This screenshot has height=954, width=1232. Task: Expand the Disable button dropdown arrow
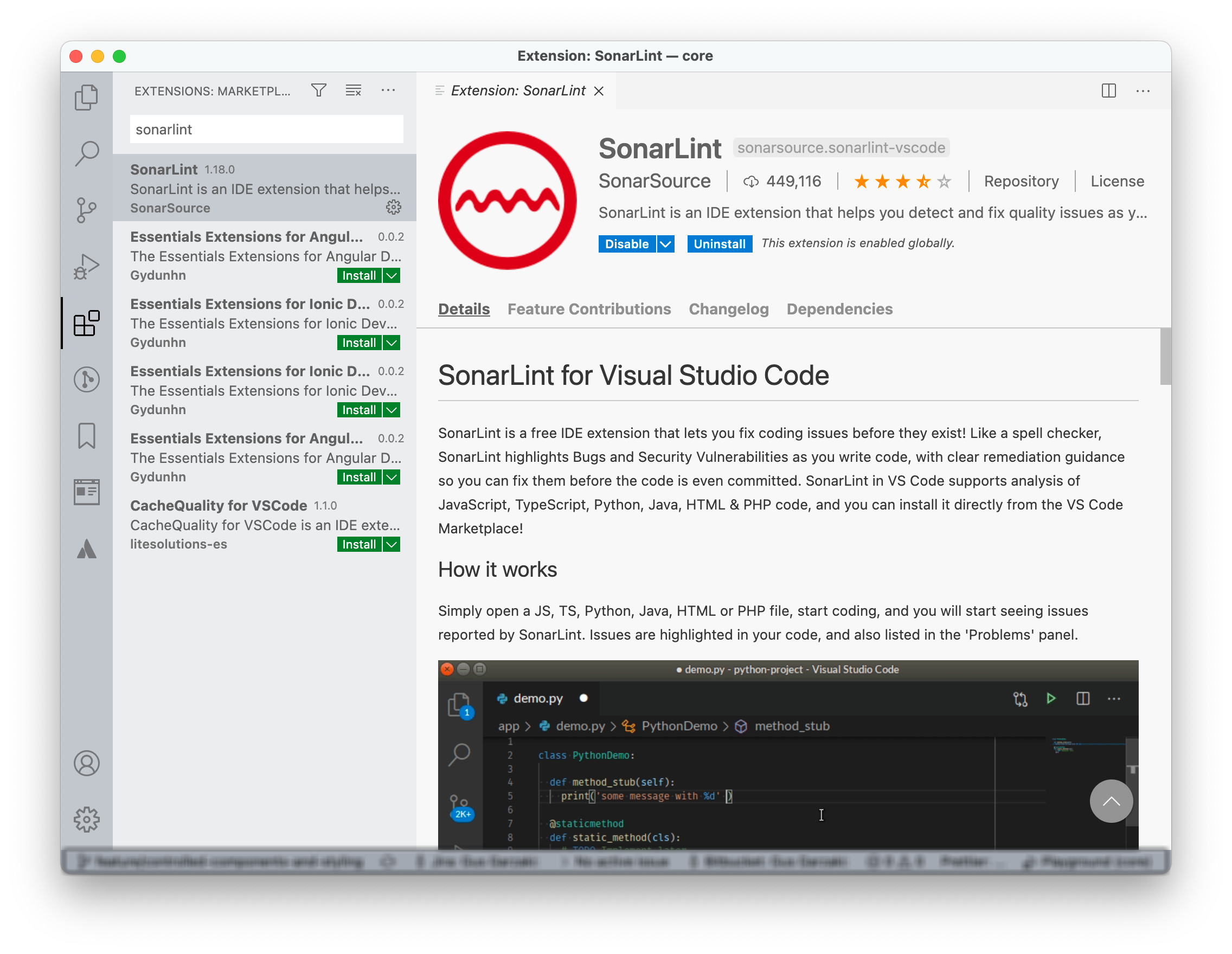point(666,243)
